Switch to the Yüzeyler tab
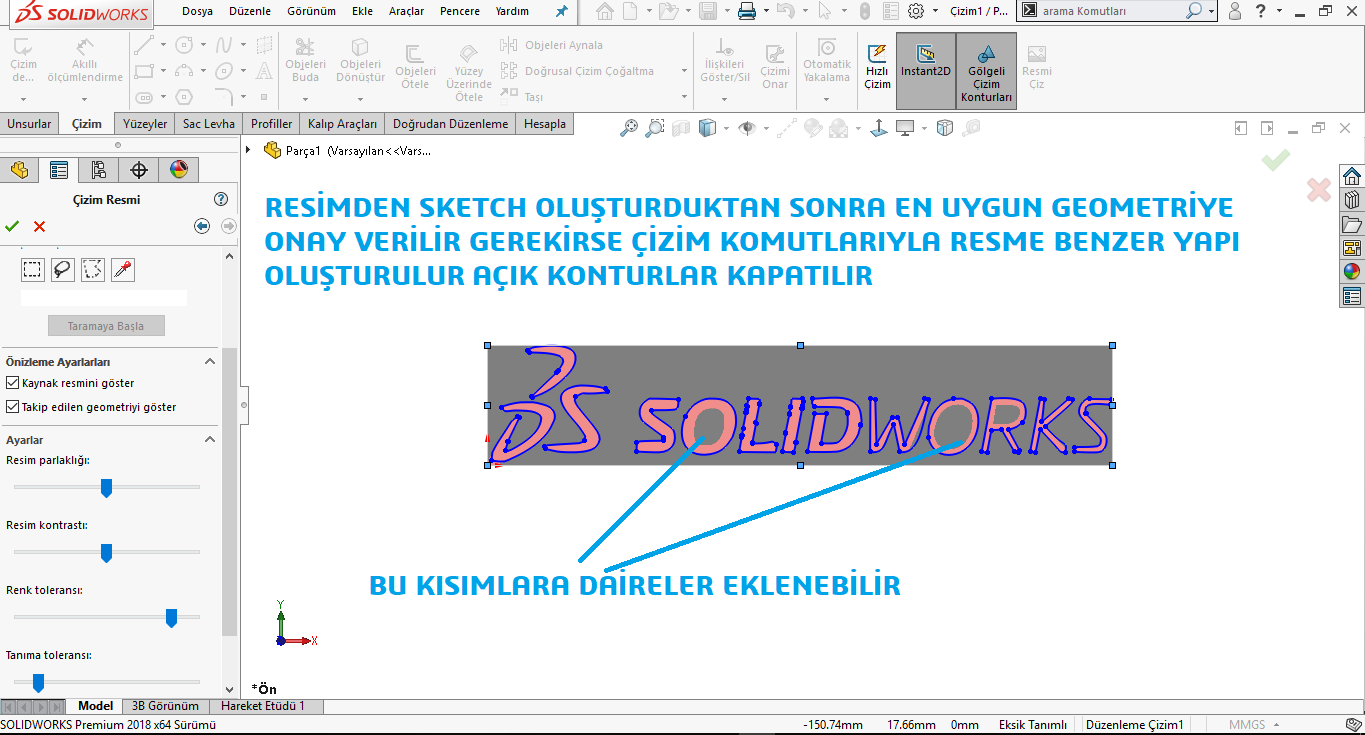1365x735 pixels. pyautogui.click(x=145, y=124)
